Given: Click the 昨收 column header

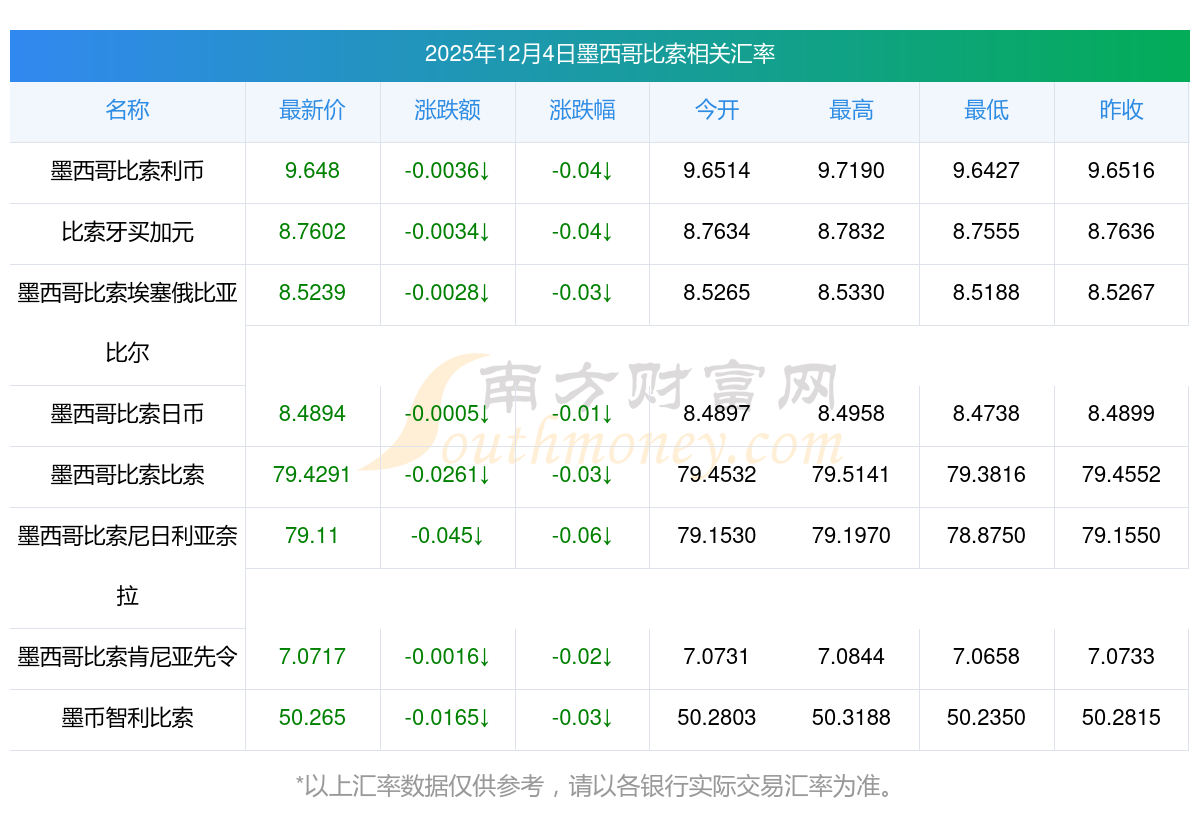Looking at the screenshot, I should 1121,110.
